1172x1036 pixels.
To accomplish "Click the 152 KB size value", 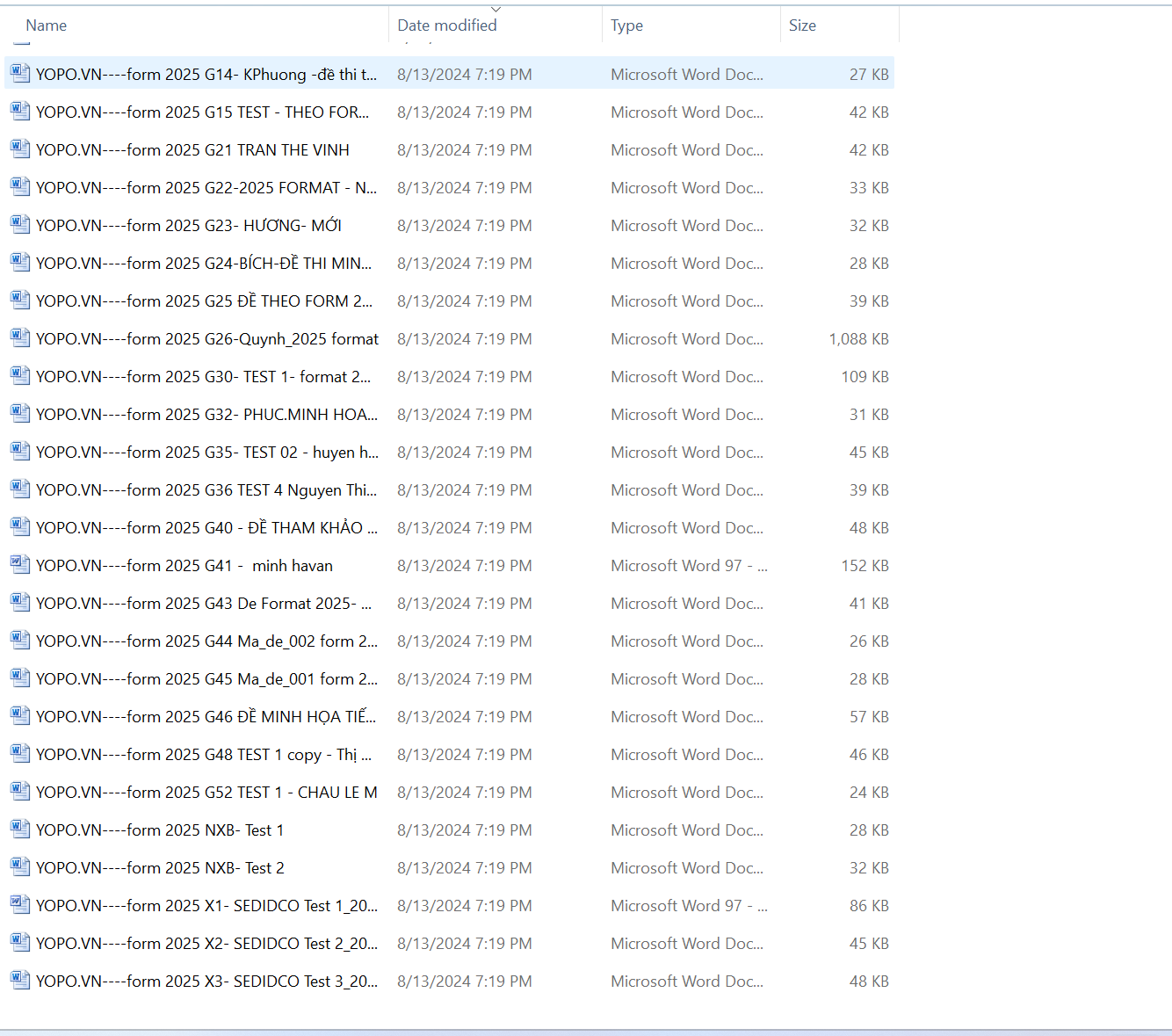I will click(865, 566).
